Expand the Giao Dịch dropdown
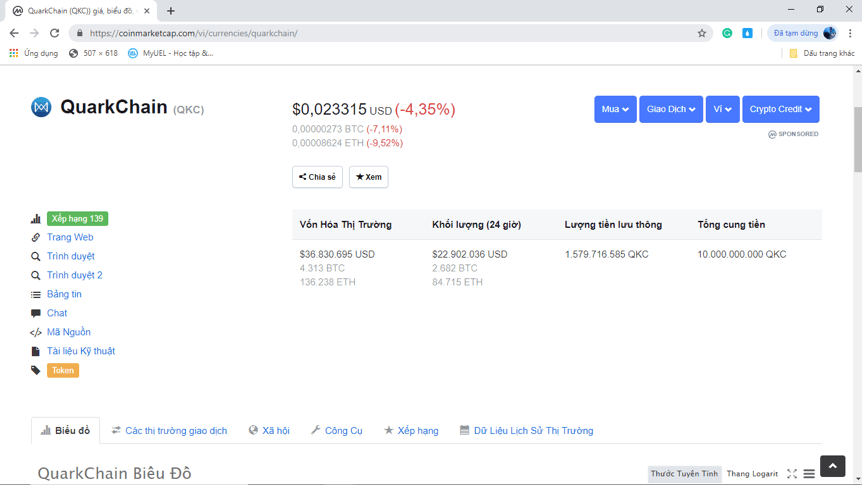The height and width of the screenshot is (485, 862). (x=671, y=109)
